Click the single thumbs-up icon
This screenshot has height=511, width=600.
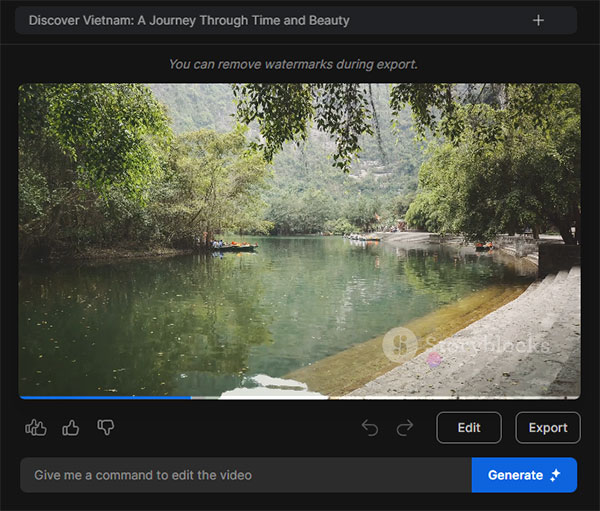point(71,428)
